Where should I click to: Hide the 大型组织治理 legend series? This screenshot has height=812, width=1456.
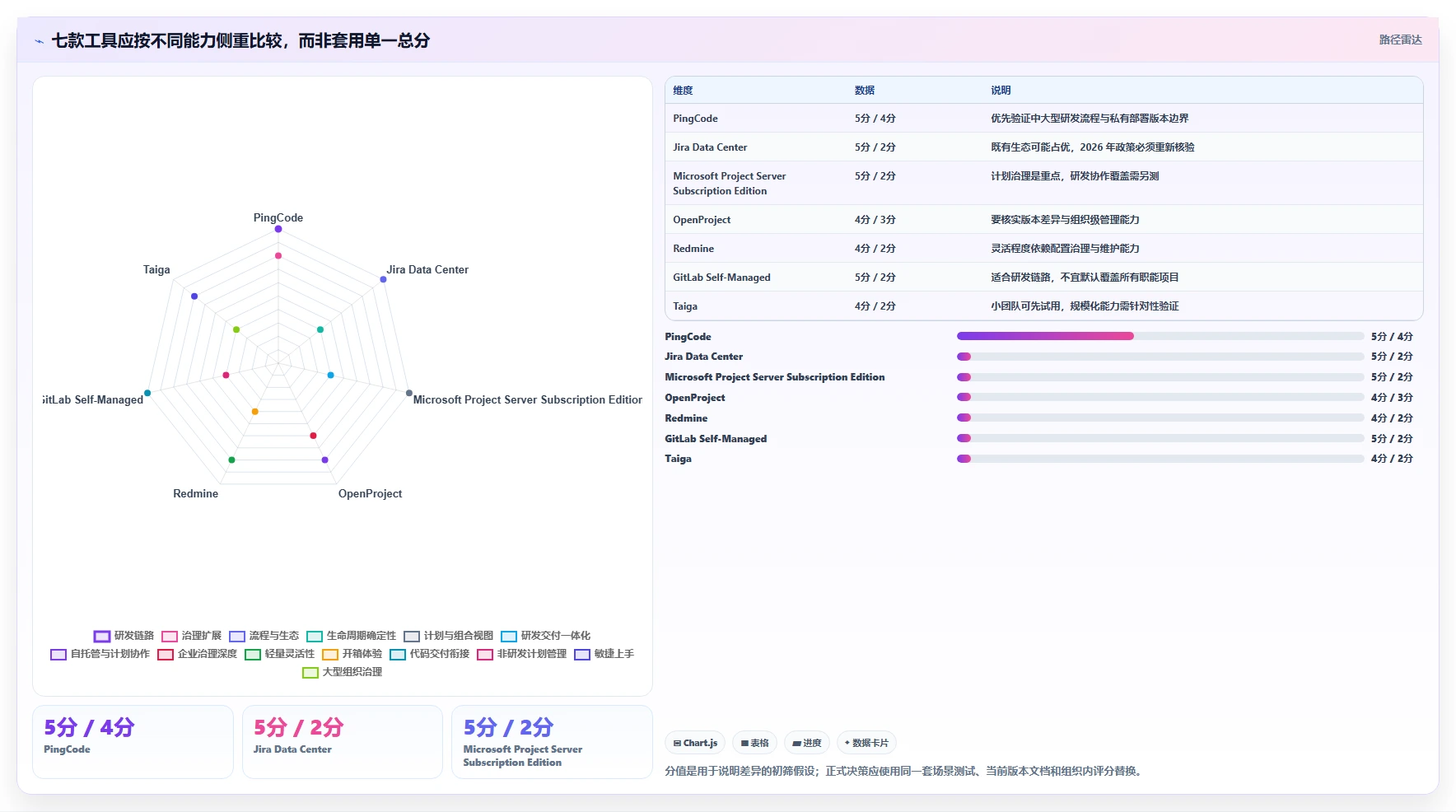click(343, 672)
